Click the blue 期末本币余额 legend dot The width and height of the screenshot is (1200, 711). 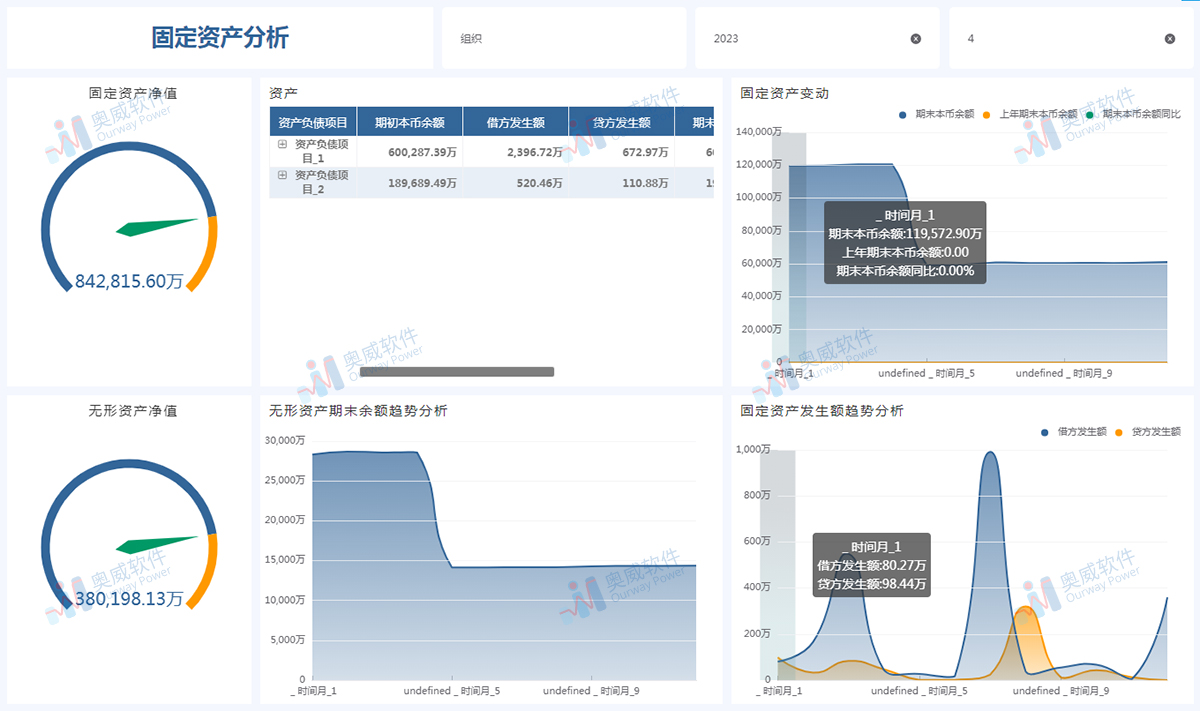903,112
